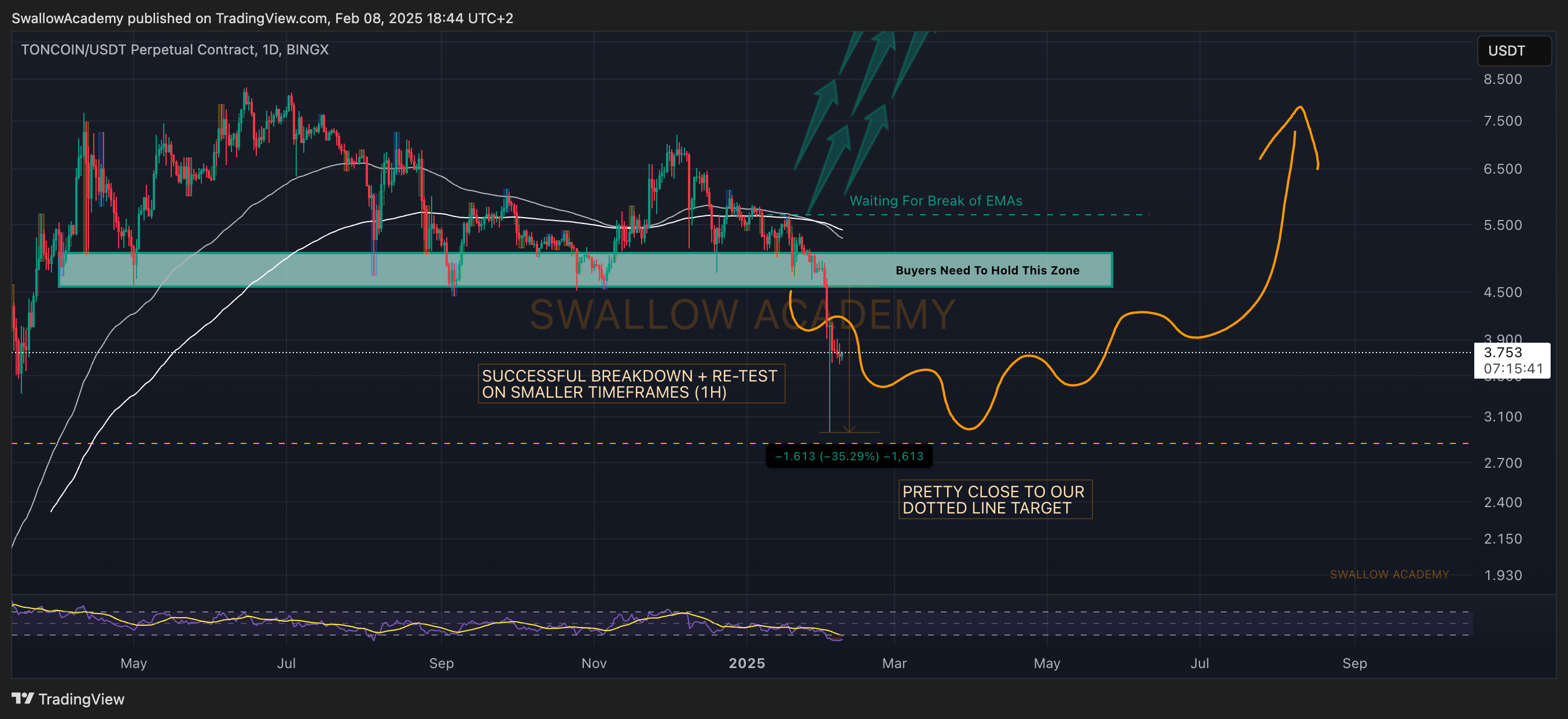The height and width of the screenshot is (719, 1568).
Task: Click the 'Waiting For Break of EMAs' label
Action: tap(936, 201)
